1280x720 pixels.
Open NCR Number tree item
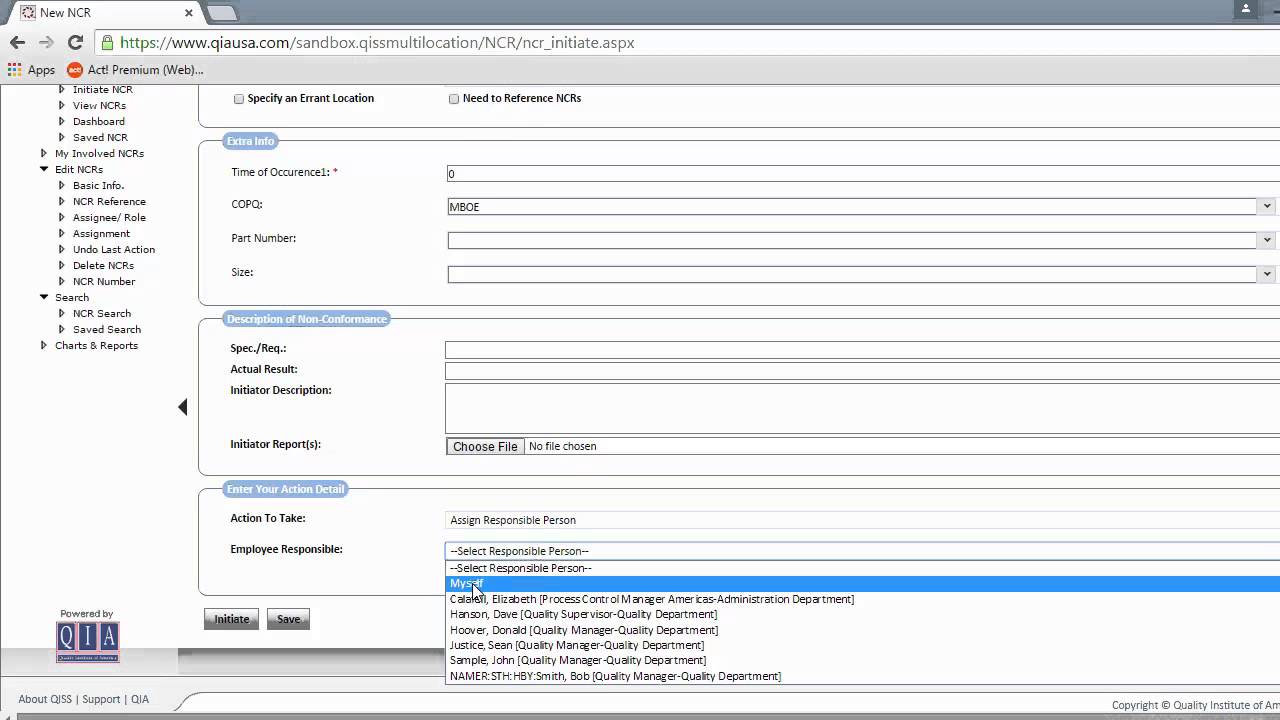point(104,281)
